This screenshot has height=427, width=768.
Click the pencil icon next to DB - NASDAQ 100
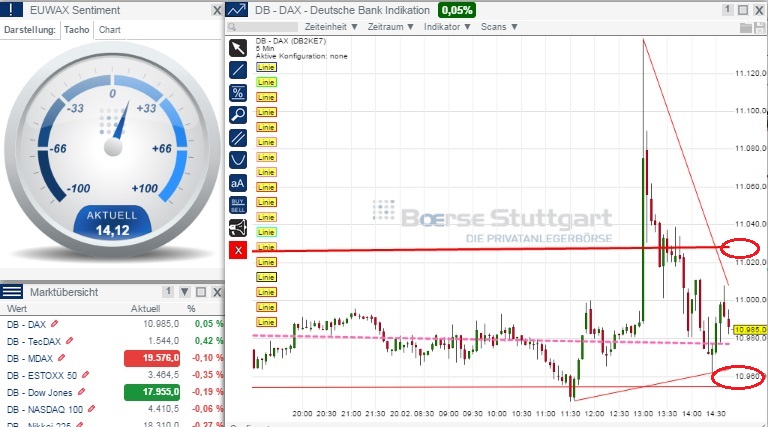(x=91, y=409)
